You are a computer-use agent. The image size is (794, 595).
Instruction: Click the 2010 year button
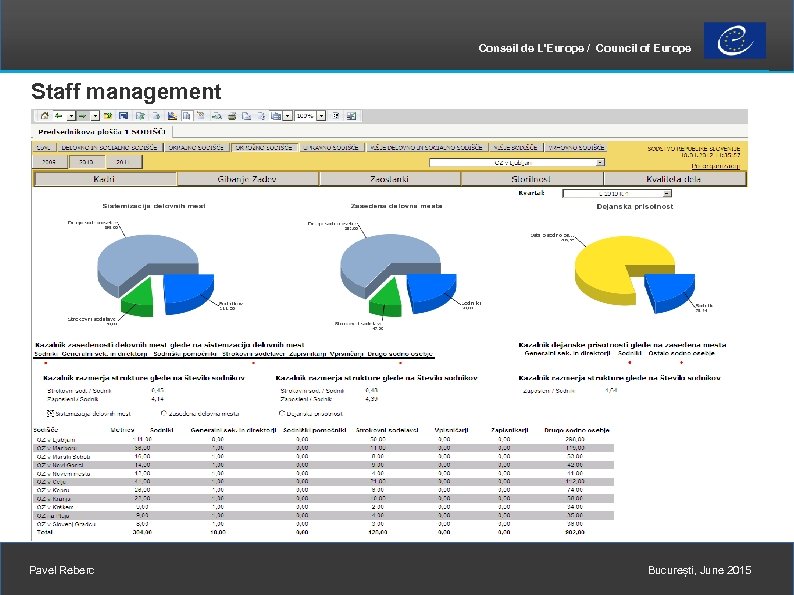[87, 162]
